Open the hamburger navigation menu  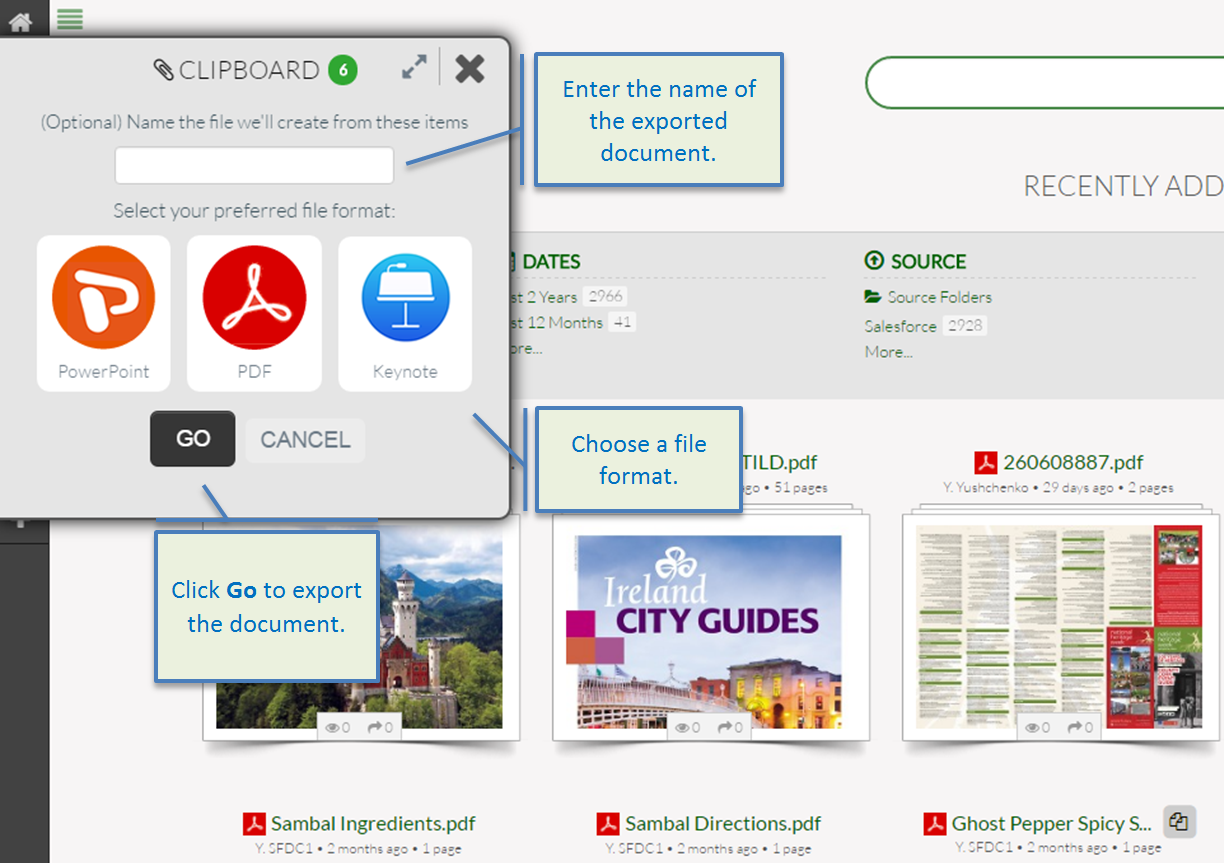[x=69, y=18]
